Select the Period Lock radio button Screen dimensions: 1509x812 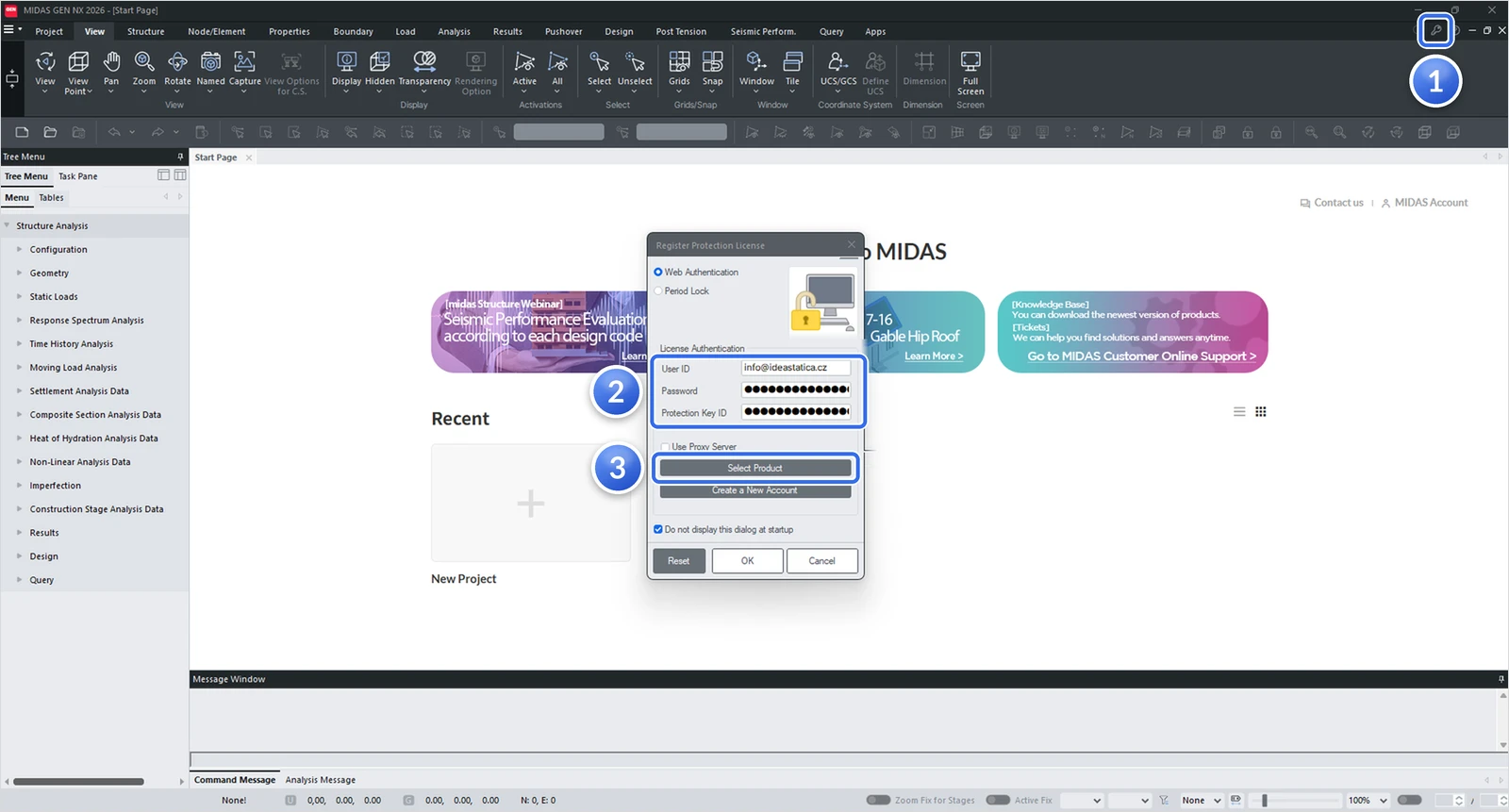tap(658, 291)
